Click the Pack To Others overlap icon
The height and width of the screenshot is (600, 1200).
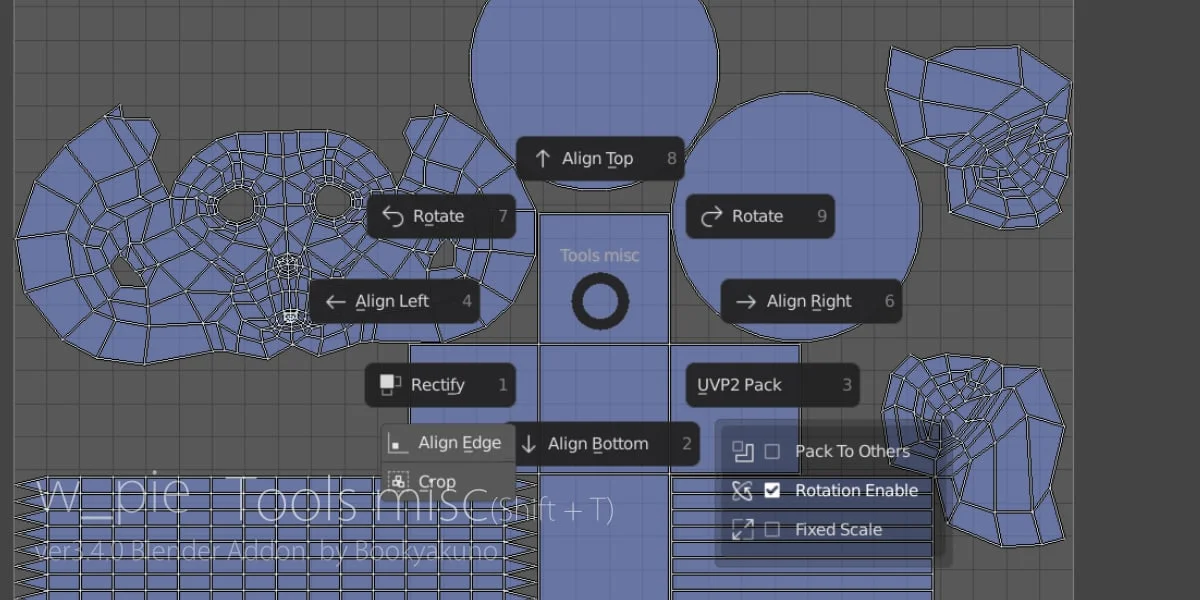742,451
